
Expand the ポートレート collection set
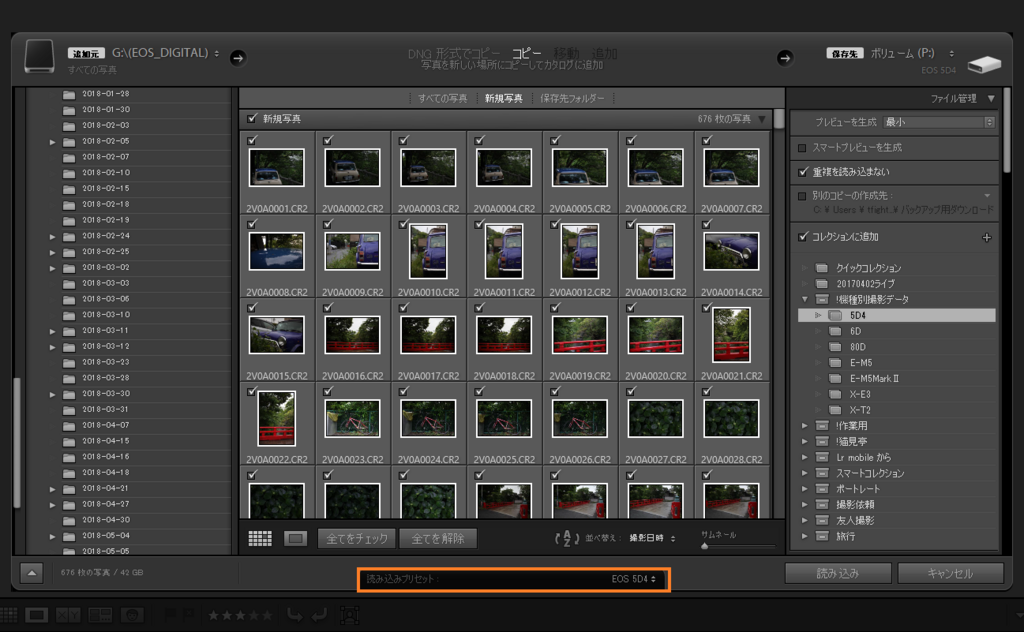[x=805, y=489]
